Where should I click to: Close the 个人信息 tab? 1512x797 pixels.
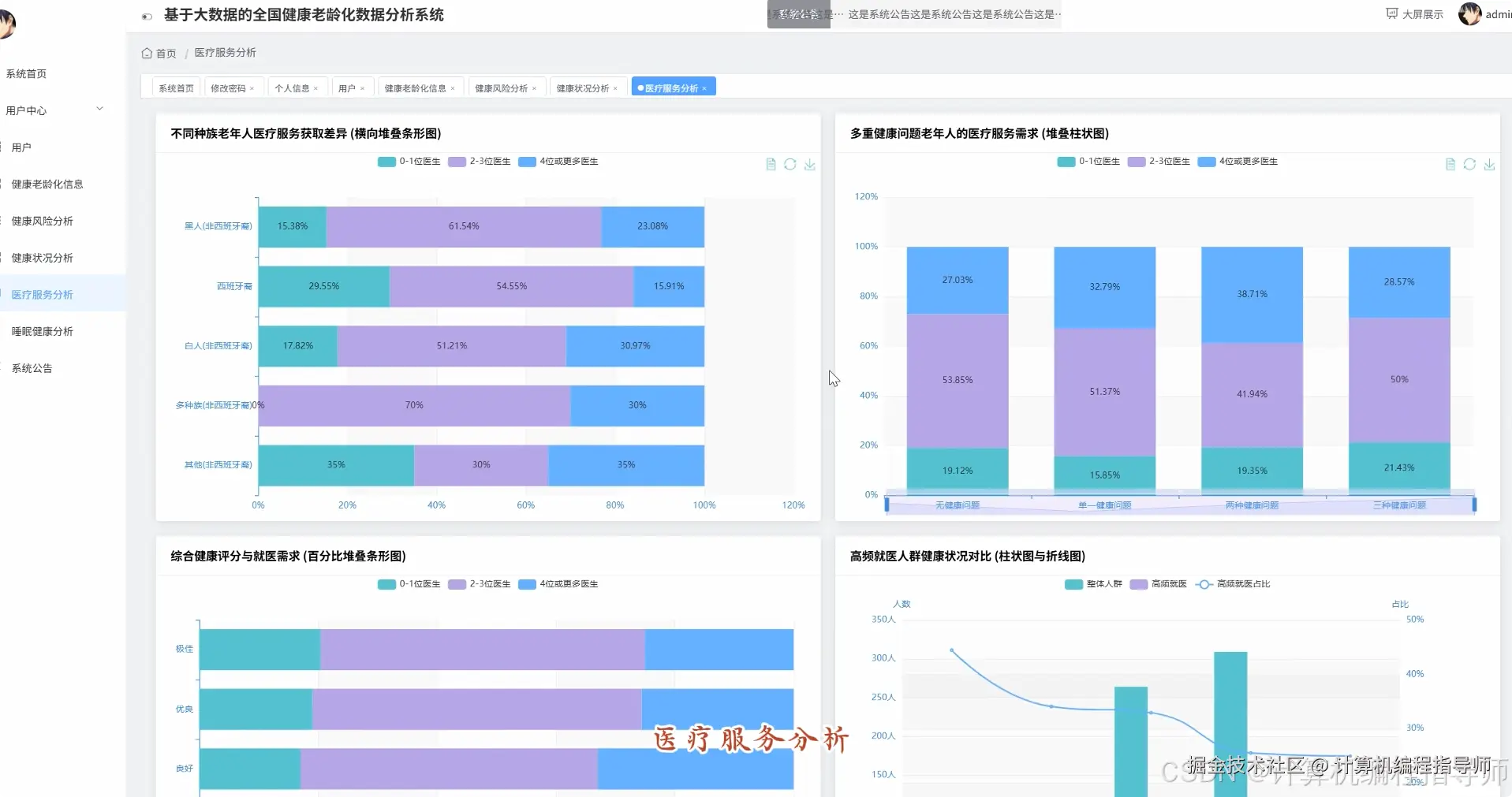click(x=316, y=88)
